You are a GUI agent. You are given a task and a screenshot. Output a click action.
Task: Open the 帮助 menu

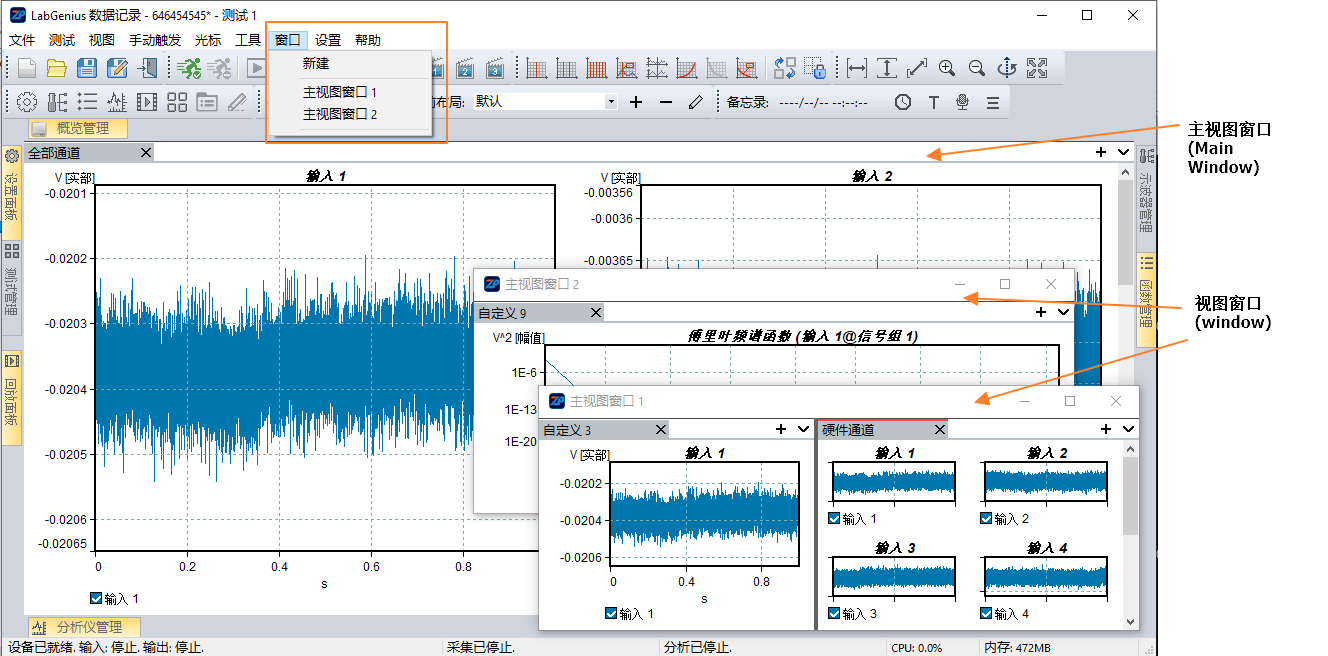[x=368, y=40]
